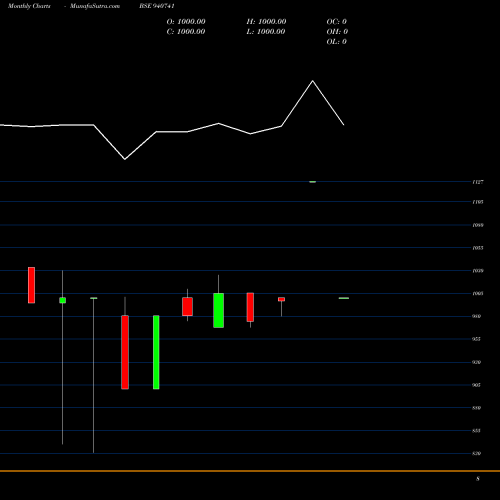Click the tallest red candlestick body
This screenshot has height=500, width=500.
pyautogui.click(x=125, y=352)
